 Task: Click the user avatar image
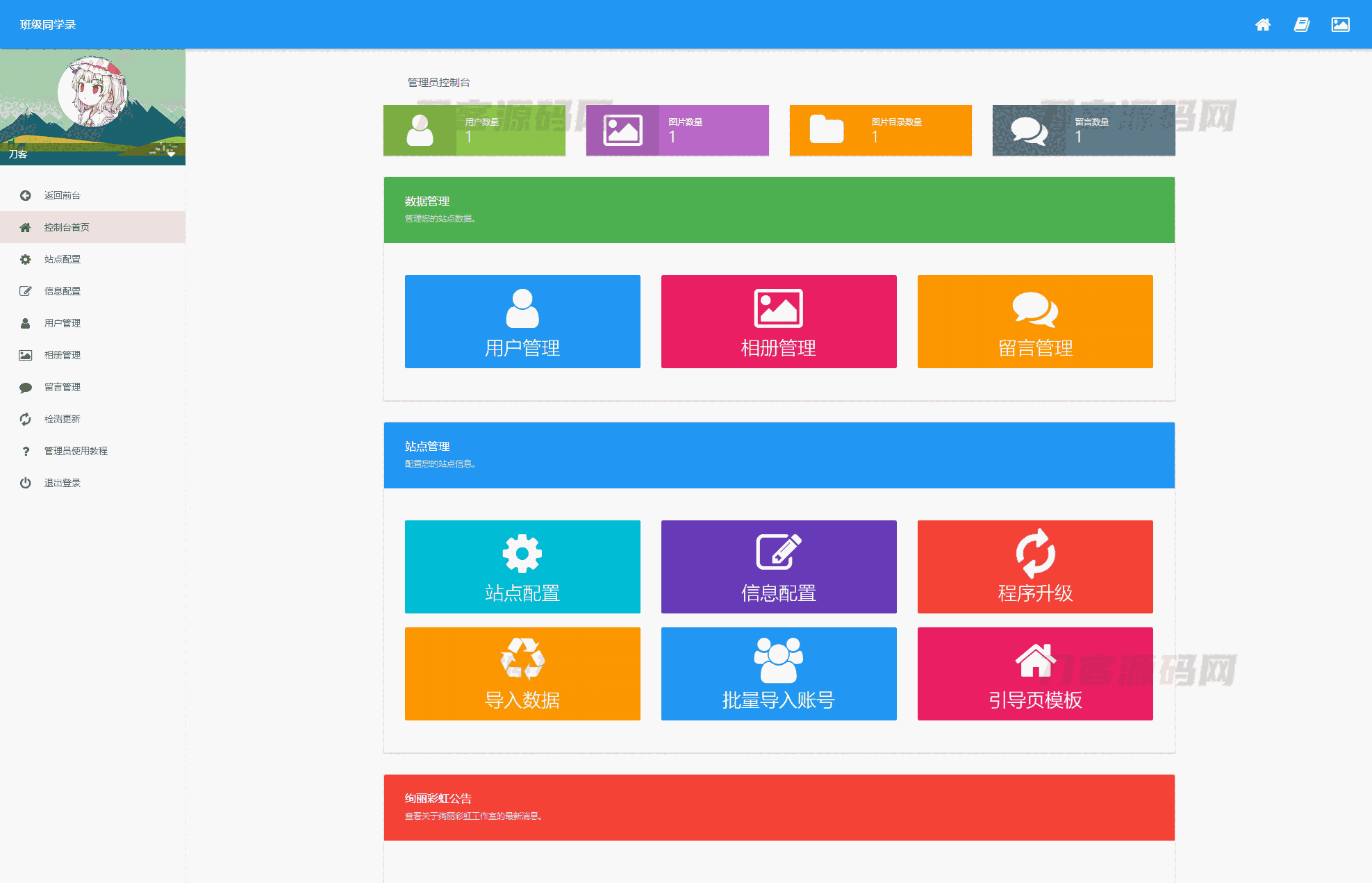tap(92, 92)
